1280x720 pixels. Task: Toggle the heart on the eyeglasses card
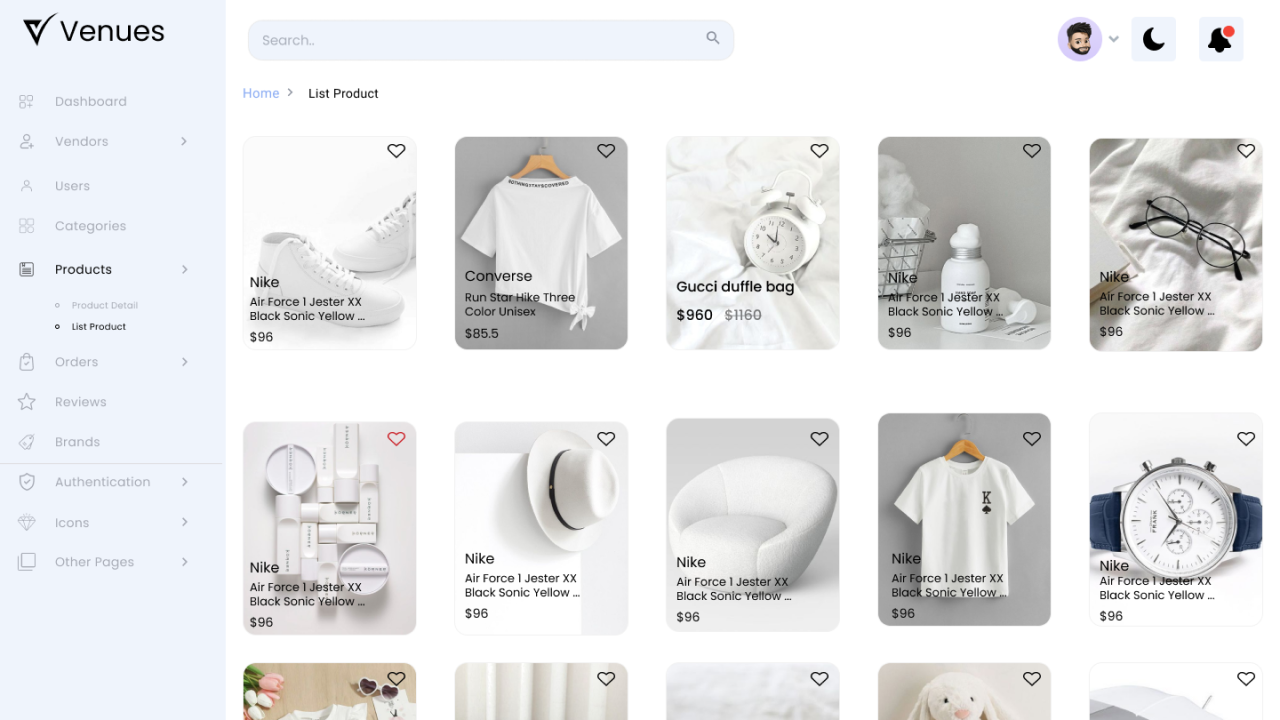pos(1246,151)
